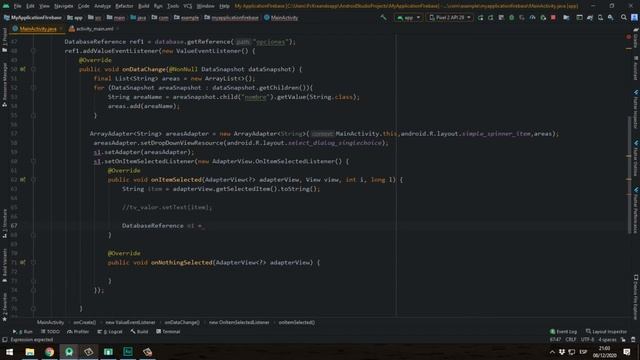Click the UTF-8 encoding status entry

click(x=587, y=340)
